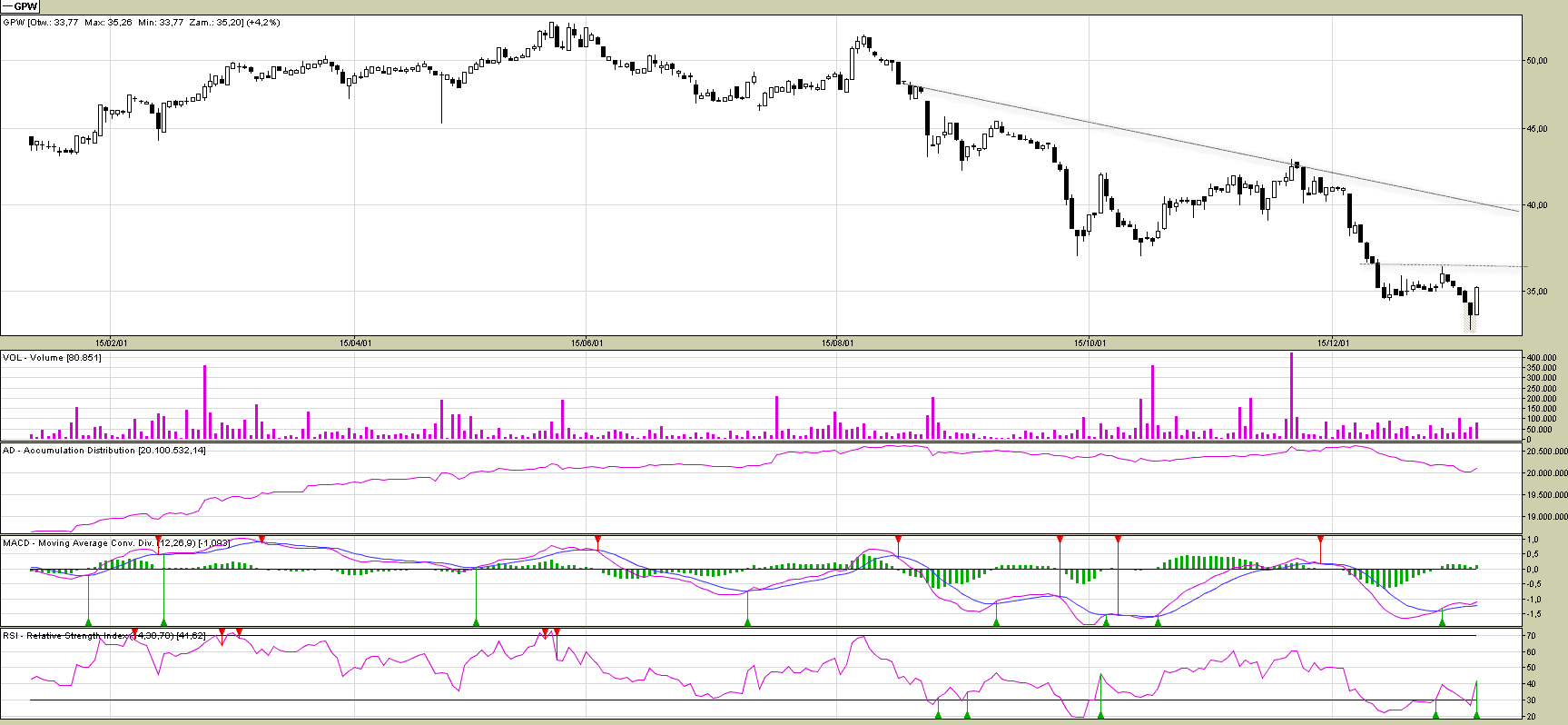Click the leftmost green RSI buy marker

(x=939, y=715)
